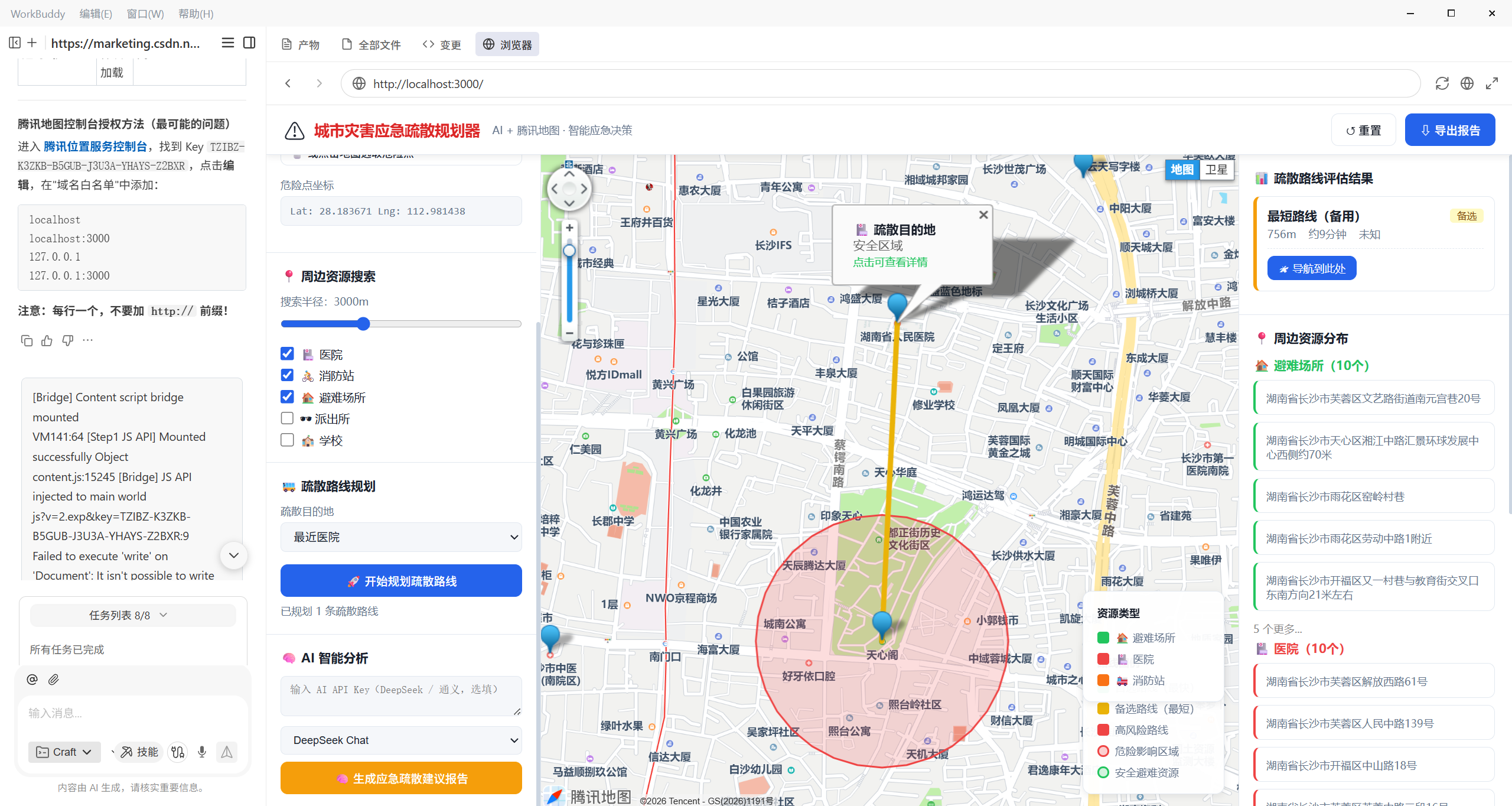Open the 窗口(W) menu
This screenshot has width=1512, height=806.
tap(145, 14)
